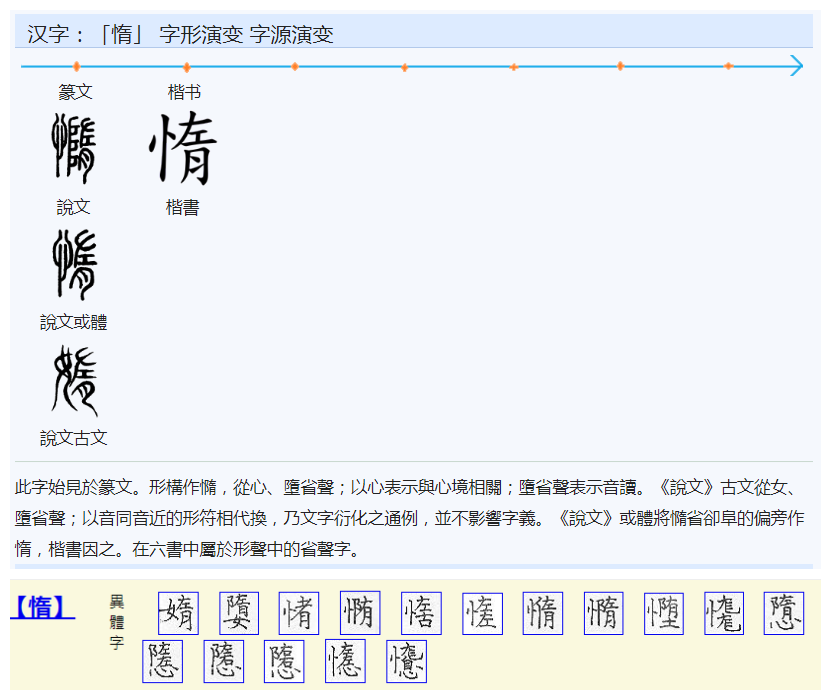Click the fifth diamond marker on the timeline

(x=513, y=67)
